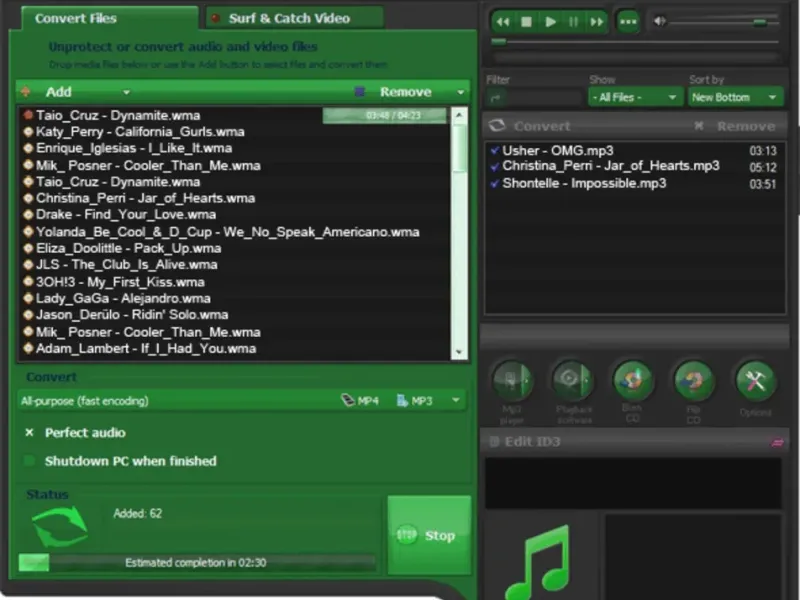Click scroll up arrow of file list

pyautogui.click(x=459, y=115)
